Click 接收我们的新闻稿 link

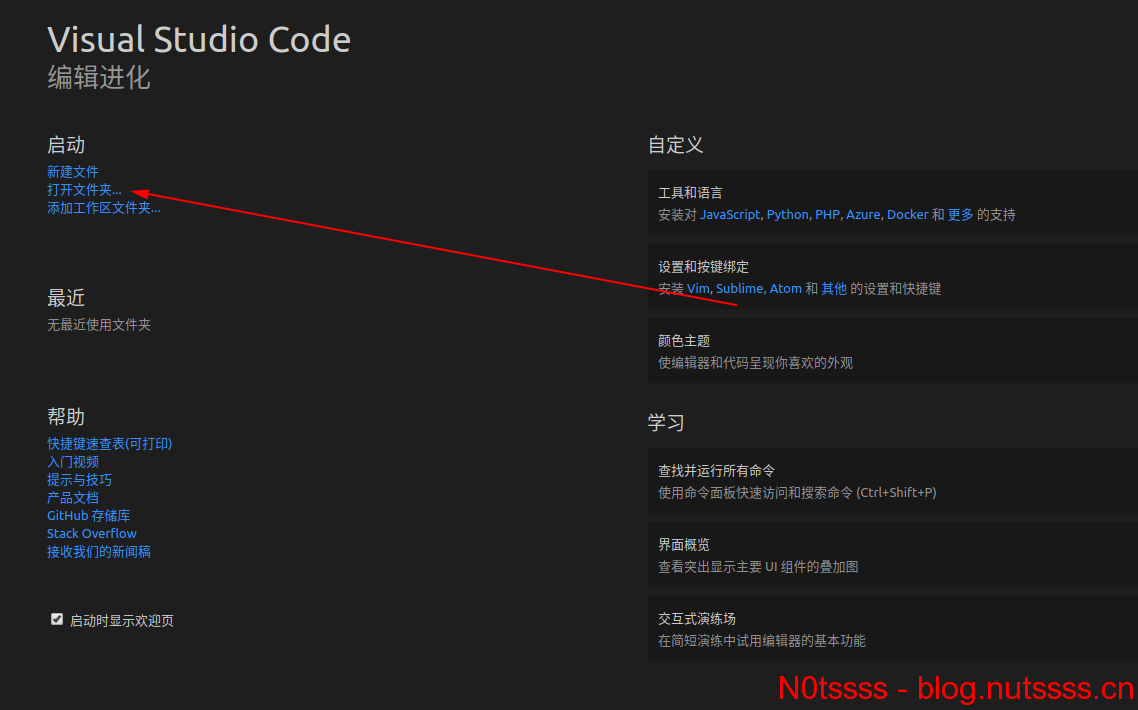click(99, 552)
